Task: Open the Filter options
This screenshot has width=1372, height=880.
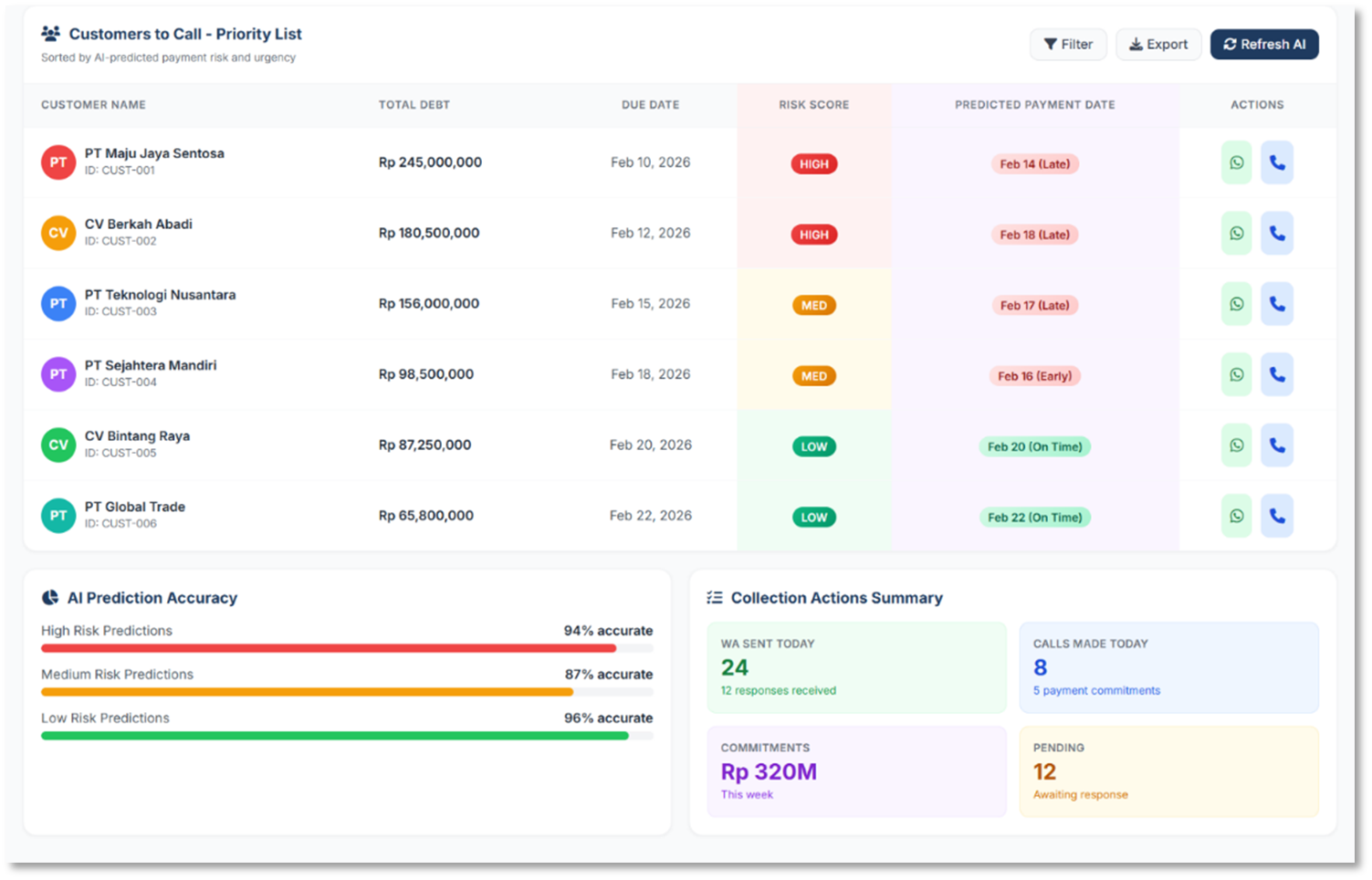Action: [x=1068, y=44]
